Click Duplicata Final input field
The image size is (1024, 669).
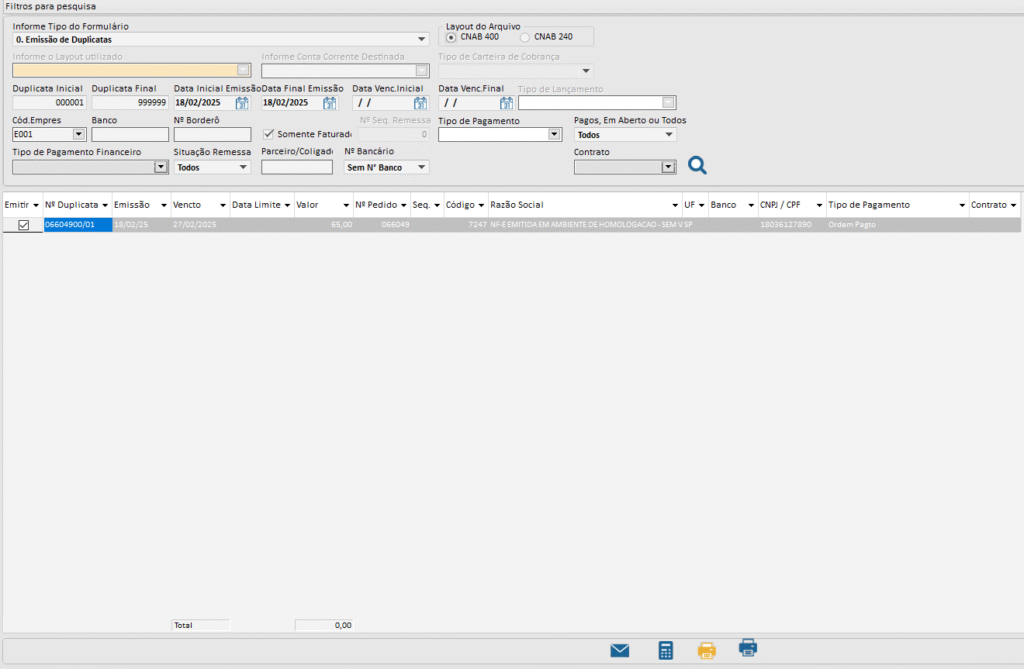pos(130,103)
